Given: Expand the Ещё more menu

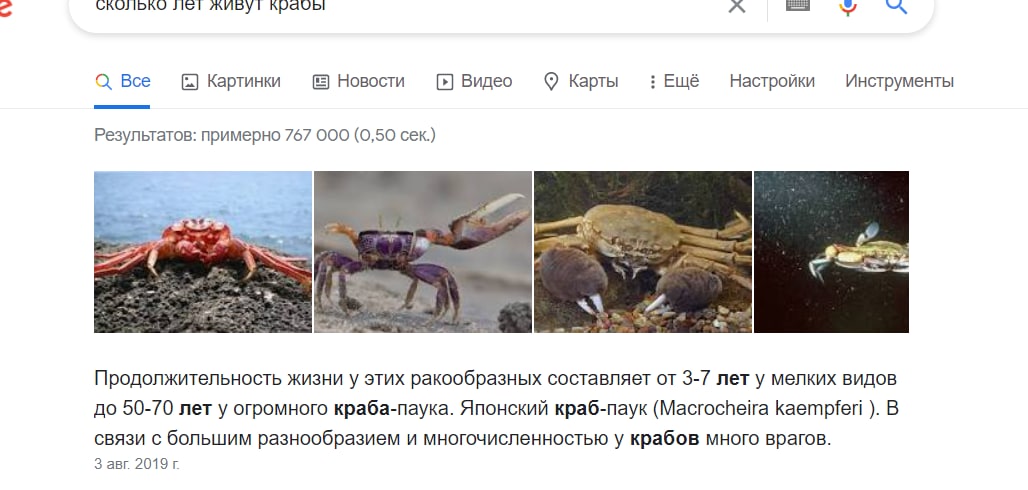Looking at the screenshot, I should pos(674,81).
